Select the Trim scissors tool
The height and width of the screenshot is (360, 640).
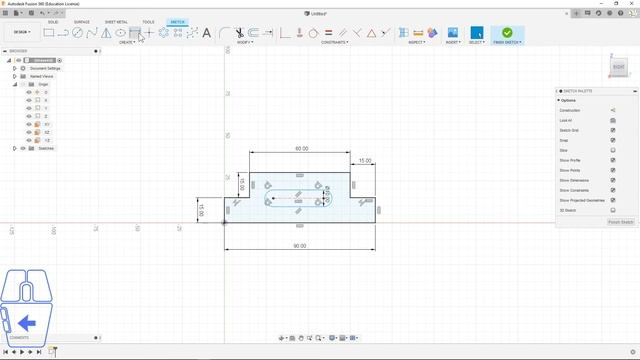pos(239,33)
